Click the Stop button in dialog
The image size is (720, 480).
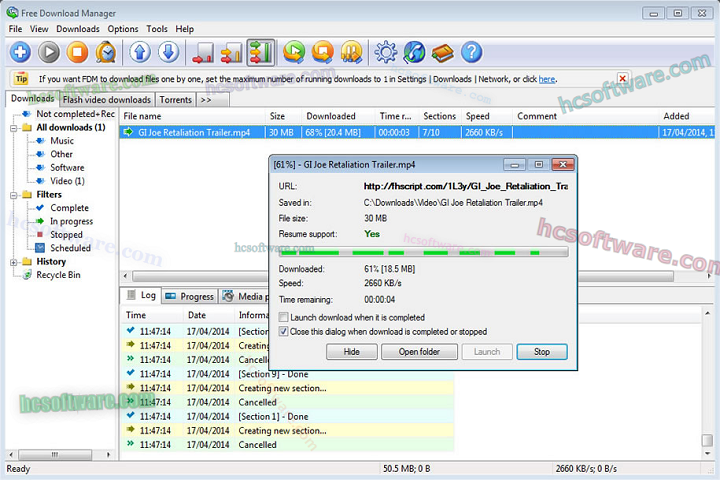[542, 352]
